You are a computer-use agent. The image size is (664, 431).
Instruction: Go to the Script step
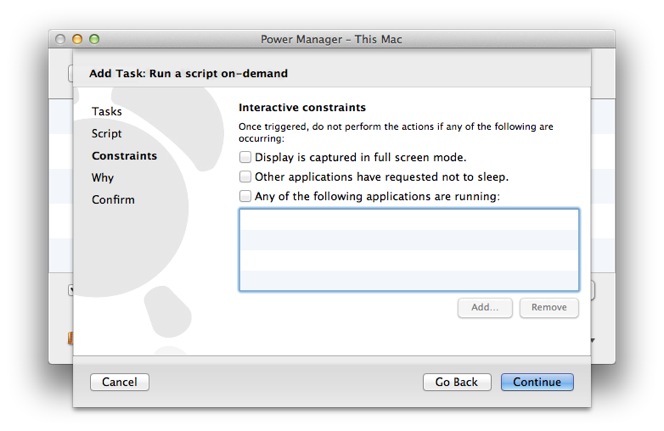click(x=107, y=134)
